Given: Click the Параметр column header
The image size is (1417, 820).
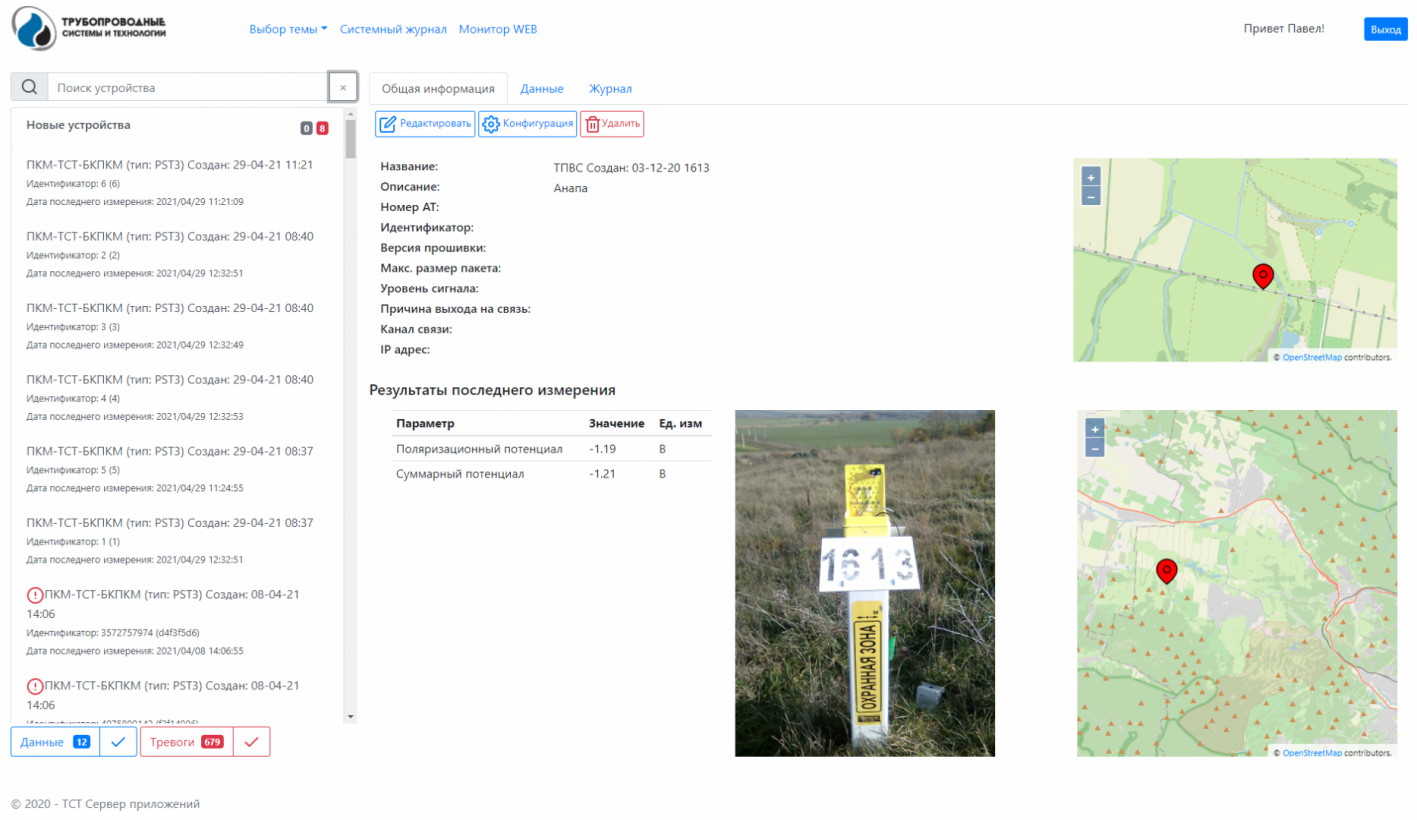Looking at the screenshot, I should click(x=425, y=424).
